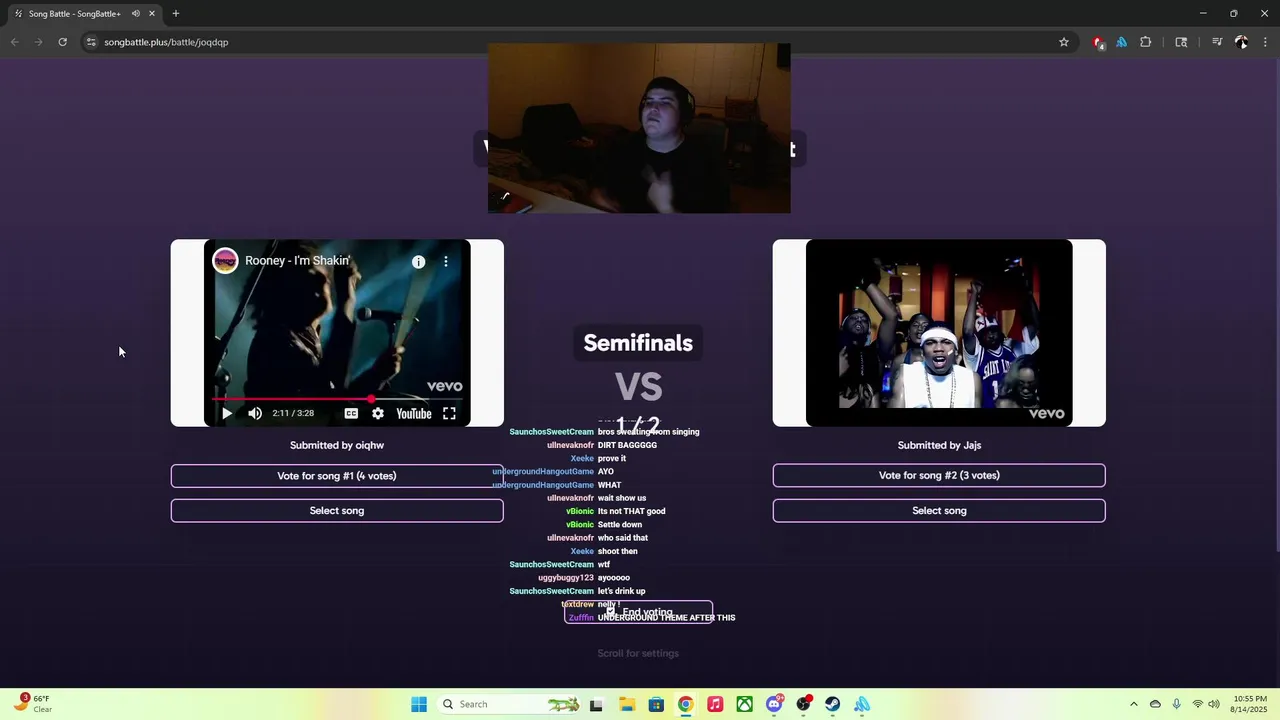Screen dimensions: 1280x720
Task: Vote for song #1 (4 votes)
Action: 337,476
